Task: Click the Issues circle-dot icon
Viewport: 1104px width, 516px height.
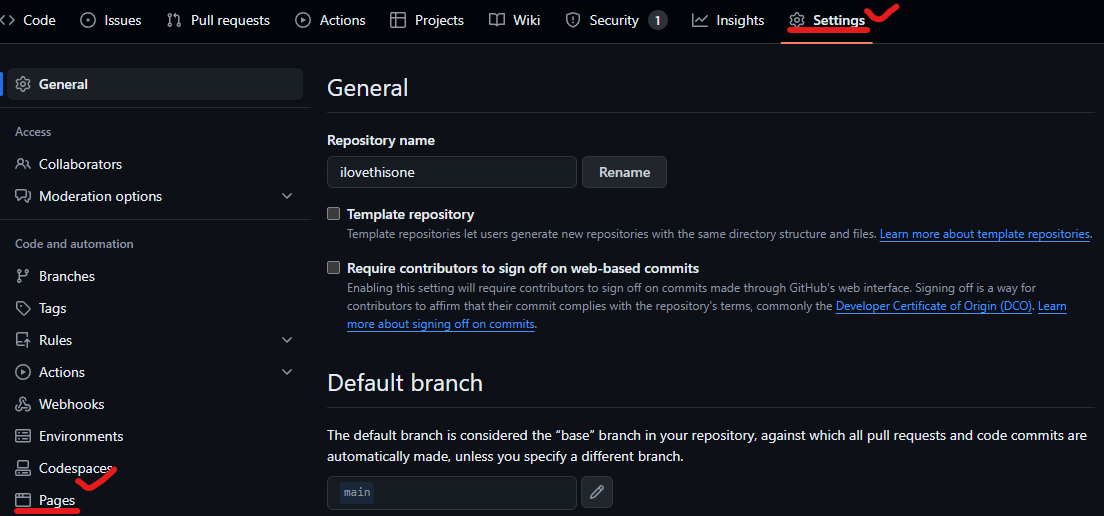Action: (88, 20)
